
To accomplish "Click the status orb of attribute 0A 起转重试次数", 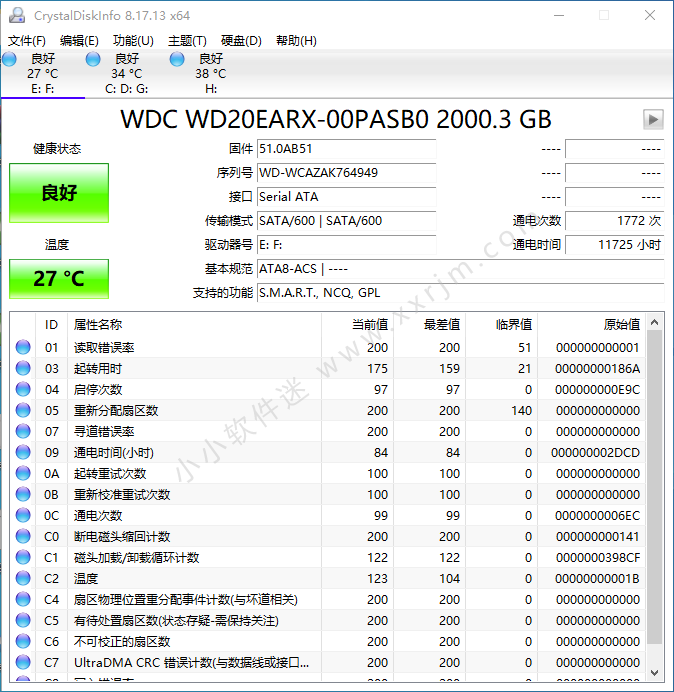I will [x=23, y=473].
